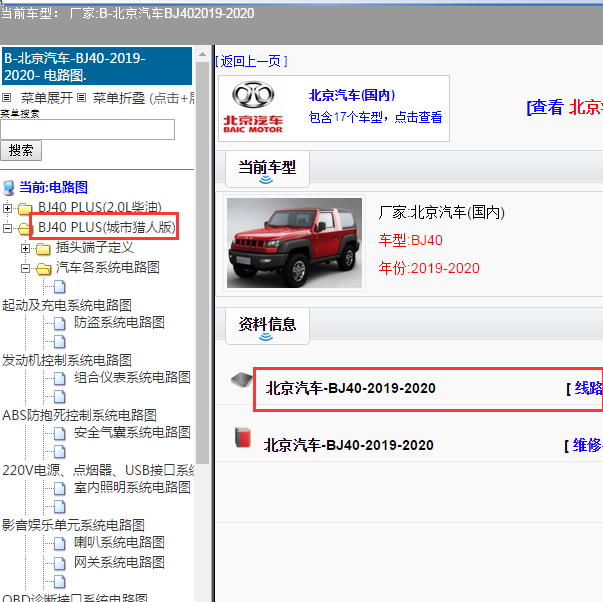Click the 车型:BJ40 text

410,240
